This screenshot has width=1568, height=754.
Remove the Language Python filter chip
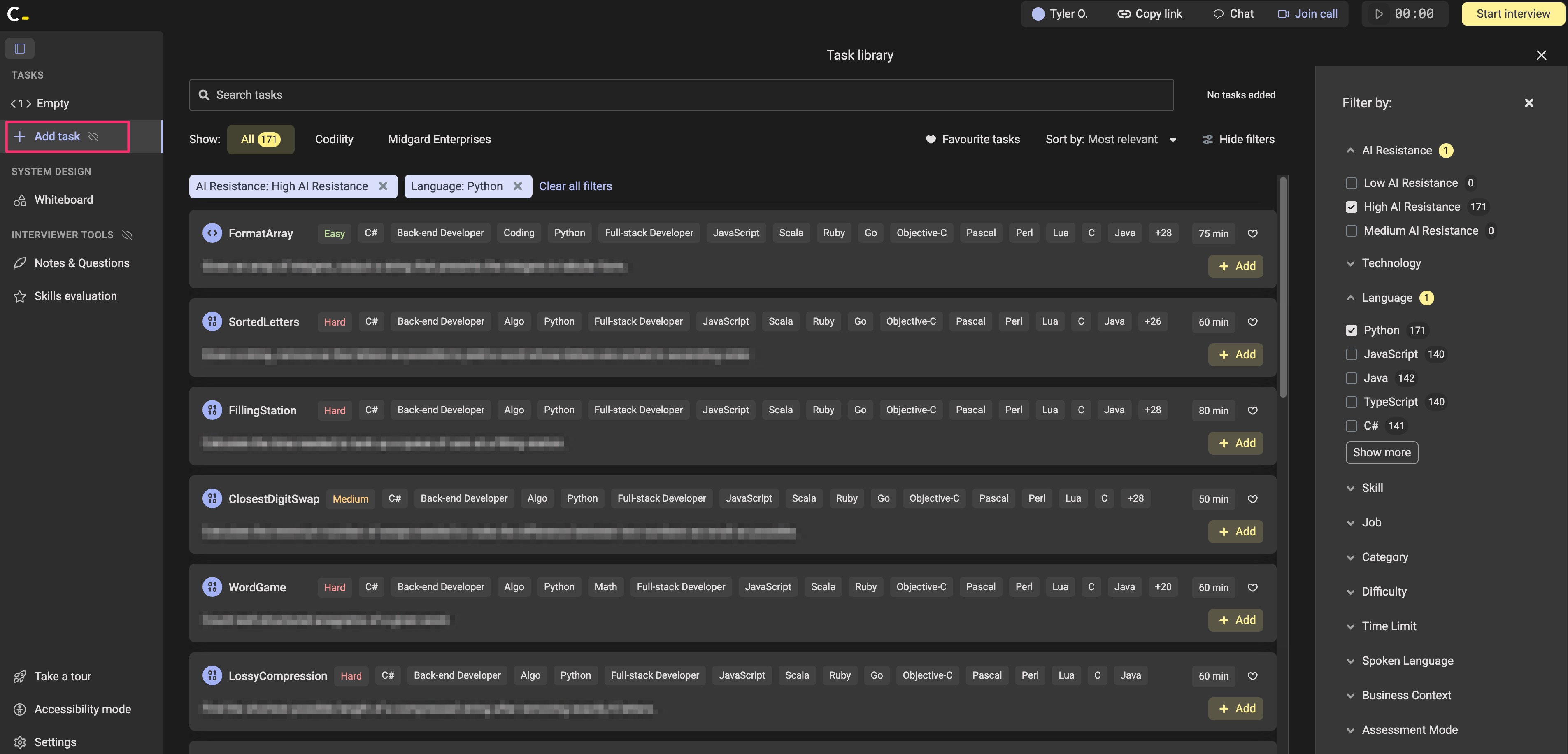pyautogui.click(x=517, y=186)
